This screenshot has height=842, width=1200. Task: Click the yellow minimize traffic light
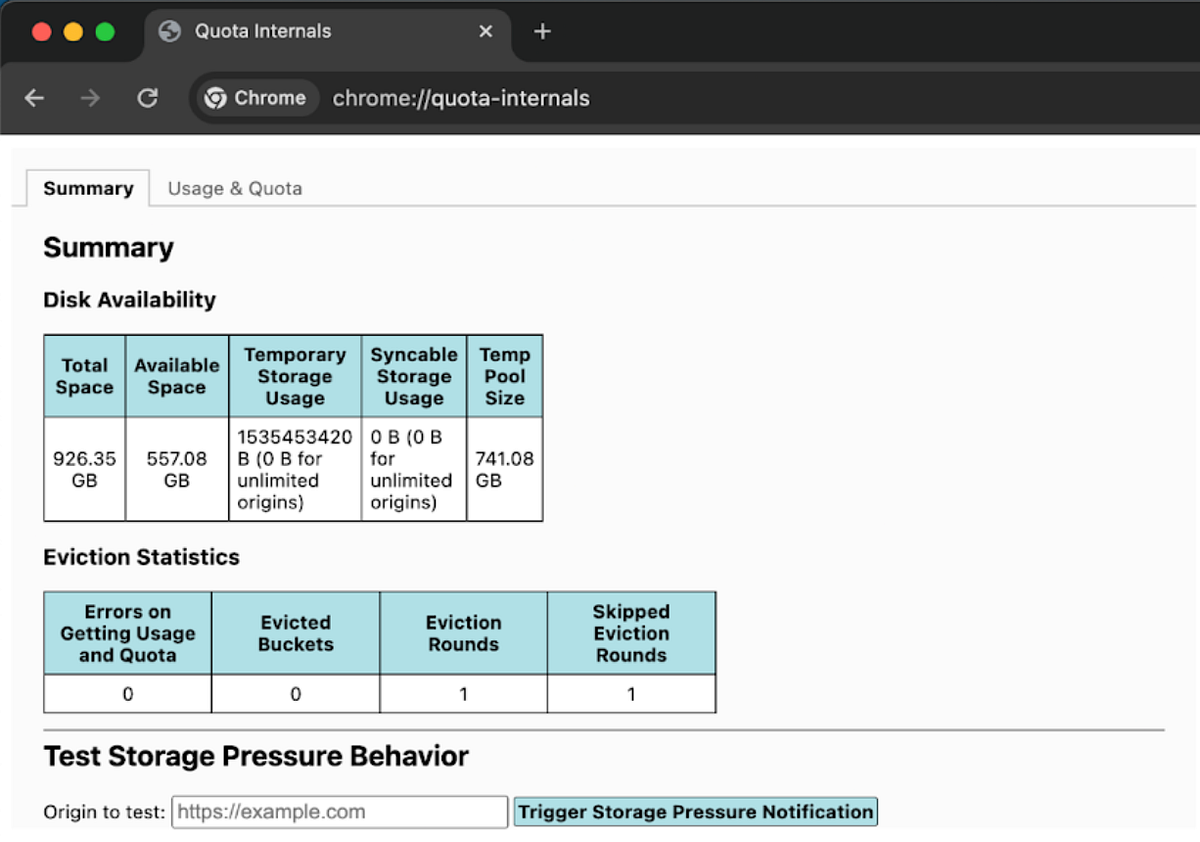coord(72,31)
